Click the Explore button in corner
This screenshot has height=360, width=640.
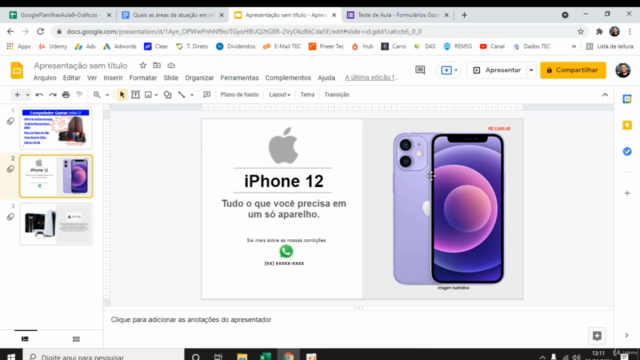pos(597,336)
